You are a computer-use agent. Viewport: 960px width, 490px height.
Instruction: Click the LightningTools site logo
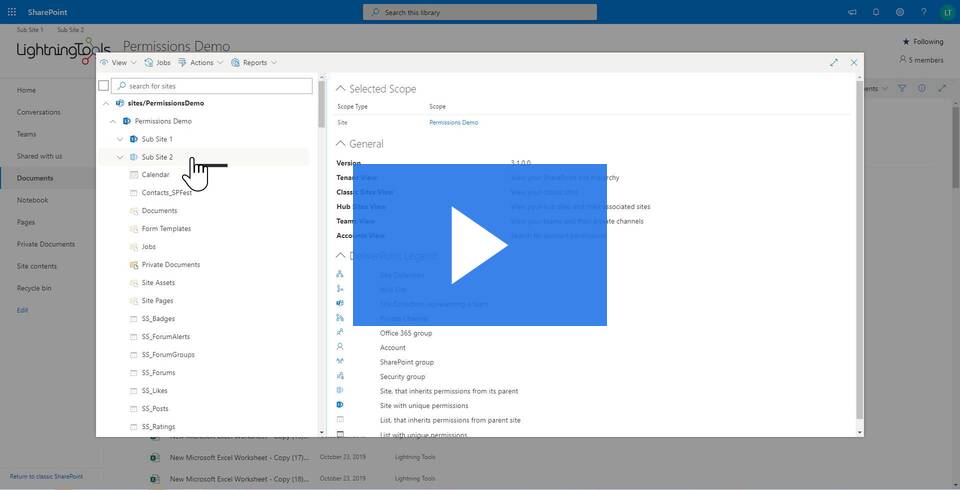pyautogui.click(x=63, y=50)
